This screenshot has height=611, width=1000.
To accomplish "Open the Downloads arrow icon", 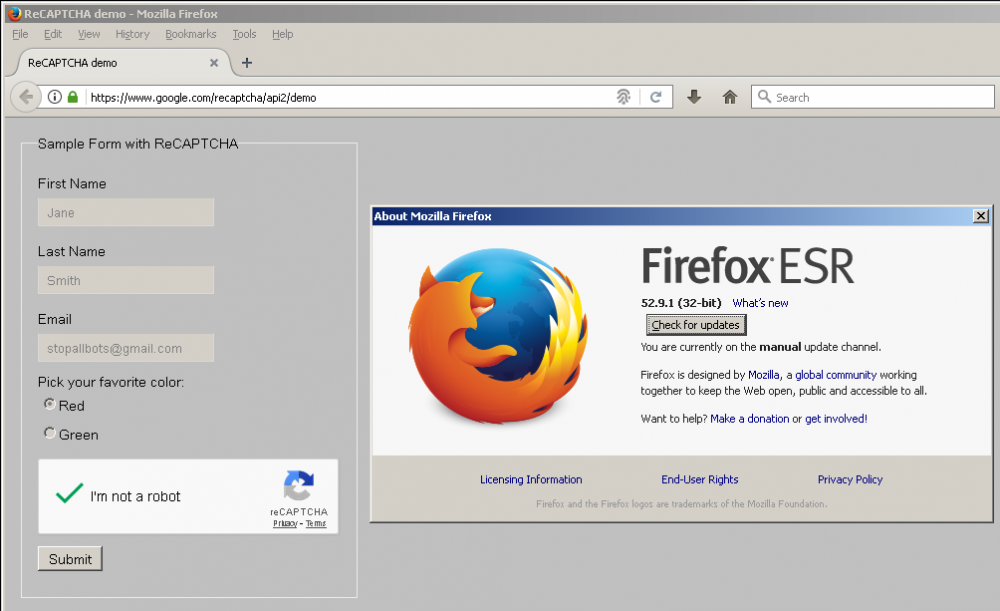I will pyautogui.click(x=694, y=97).
